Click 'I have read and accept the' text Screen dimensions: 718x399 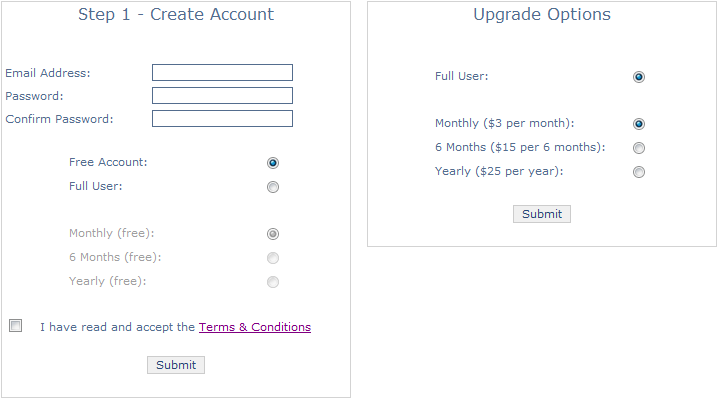pyautogui.click(x=117, y=327)
